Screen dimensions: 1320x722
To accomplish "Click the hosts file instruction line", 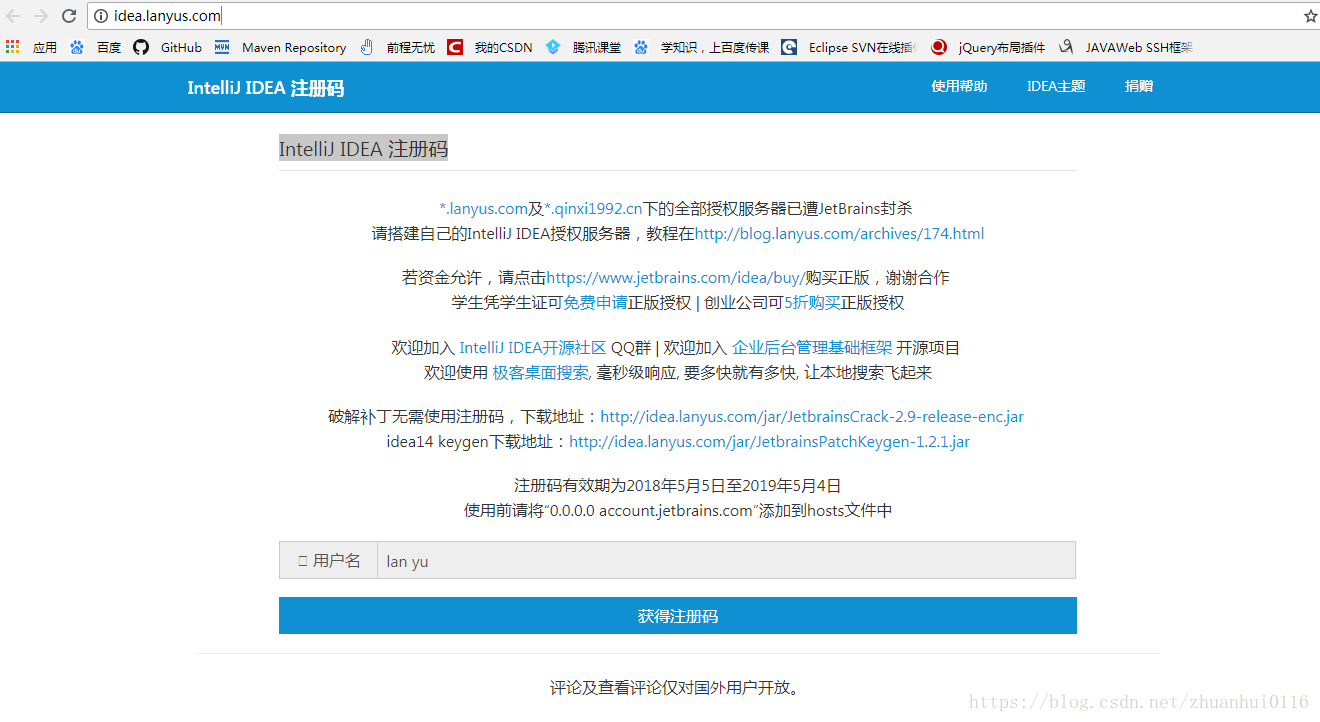I will coord(678,511).
